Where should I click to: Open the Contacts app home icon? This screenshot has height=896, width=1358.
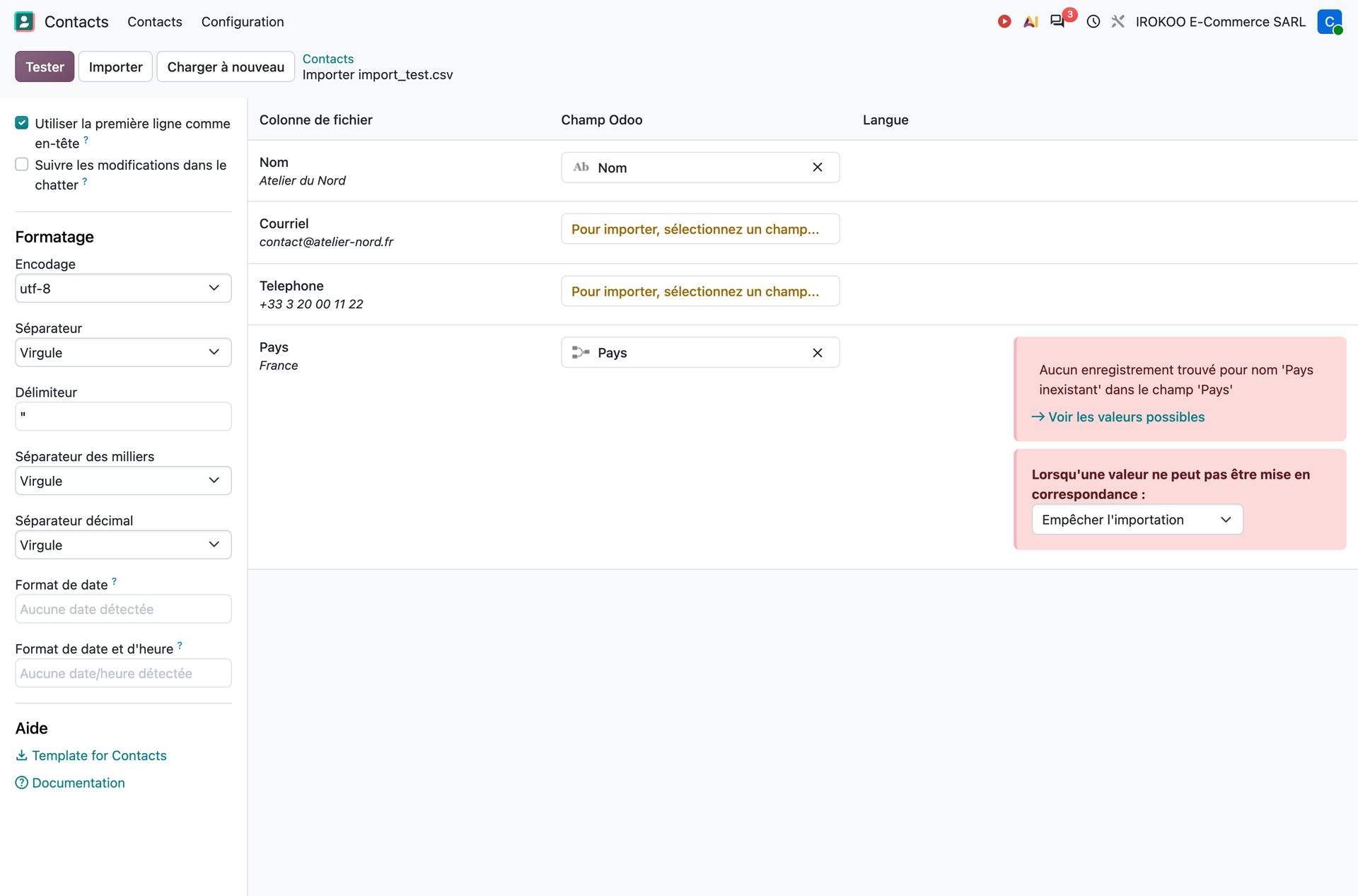click(24, 21)
